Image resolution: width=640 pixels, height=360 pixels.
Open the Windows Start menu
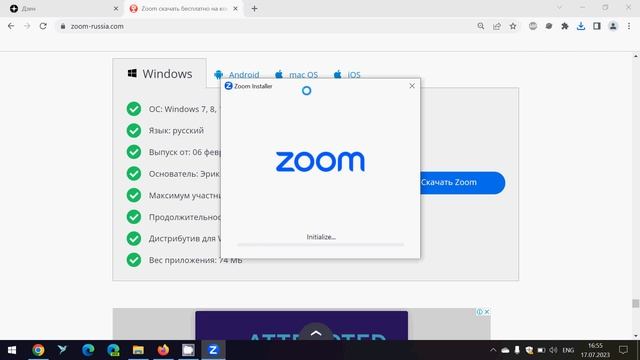click(12, 350)
